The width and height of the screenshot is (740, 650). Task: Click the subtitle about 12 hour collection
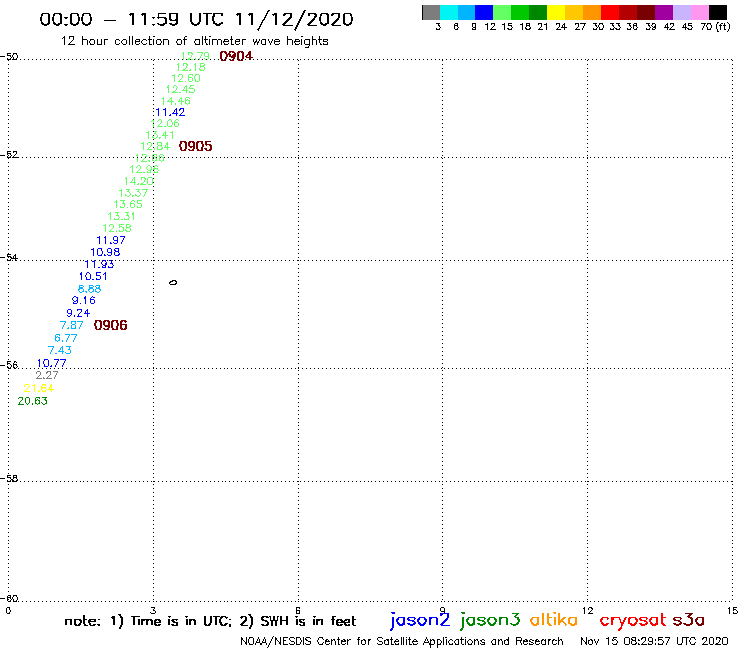click(194, 41)
